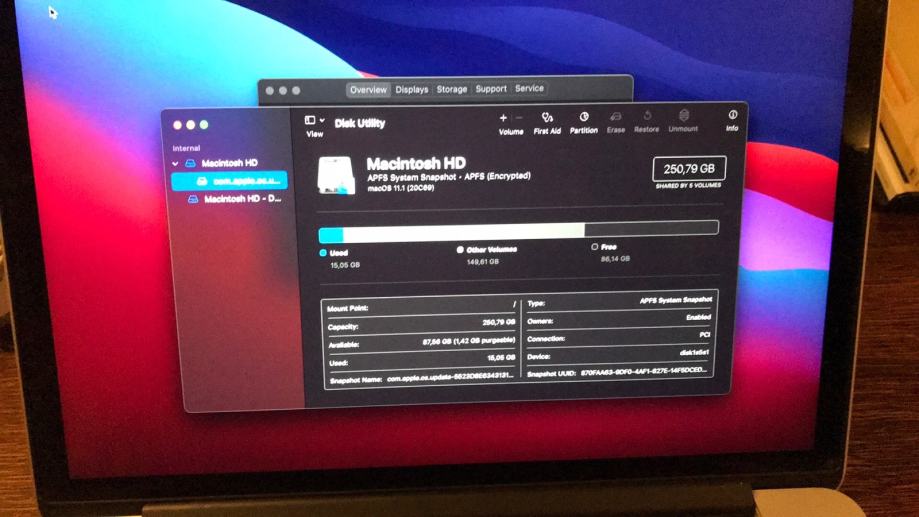Add a volume with the plus icon
Screen dimensions: 919x517
pos(503,118)
